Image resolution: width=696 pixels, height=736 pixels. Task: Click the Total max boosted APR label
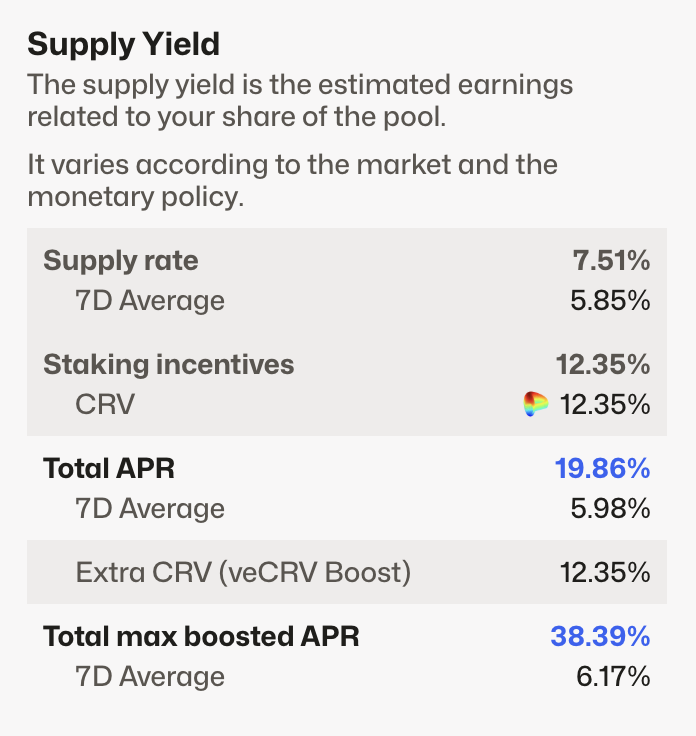[200, 636]
